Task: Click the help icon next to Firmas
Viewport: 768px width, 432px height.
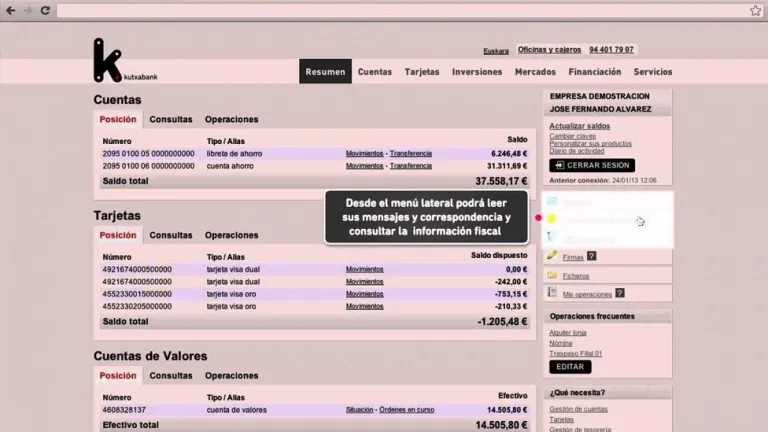Action: (x=591, y=257)
